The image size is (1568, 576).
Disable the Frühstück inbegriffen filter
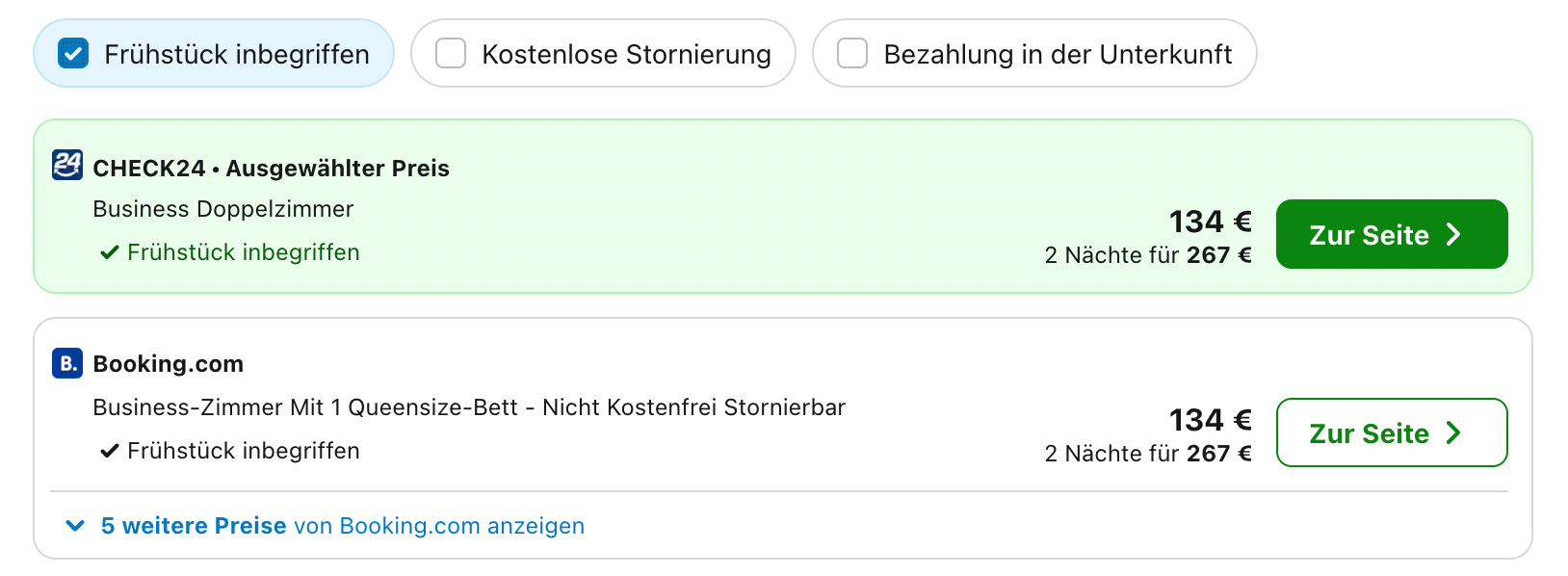pyautogui.click(x=214, y=54)
